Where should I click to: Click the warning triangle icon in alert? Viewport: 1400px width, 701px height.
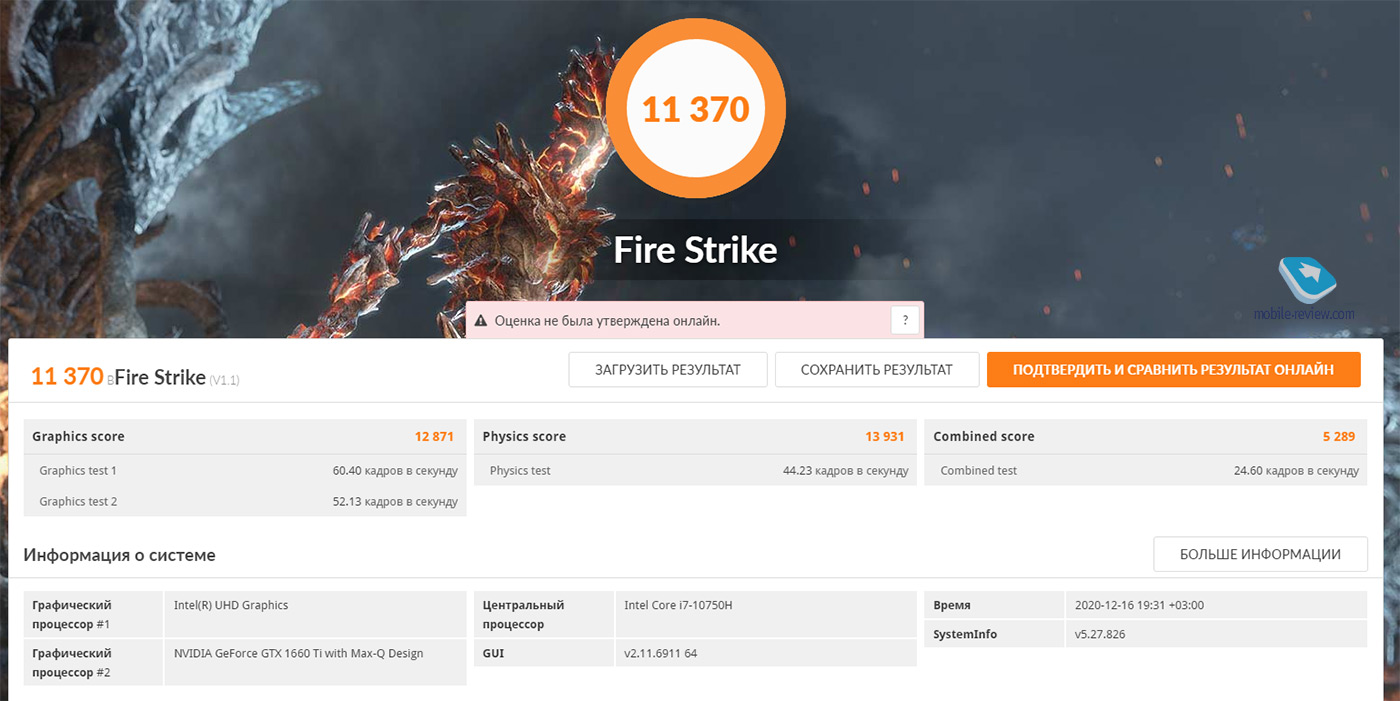click(x=480, y=321)
